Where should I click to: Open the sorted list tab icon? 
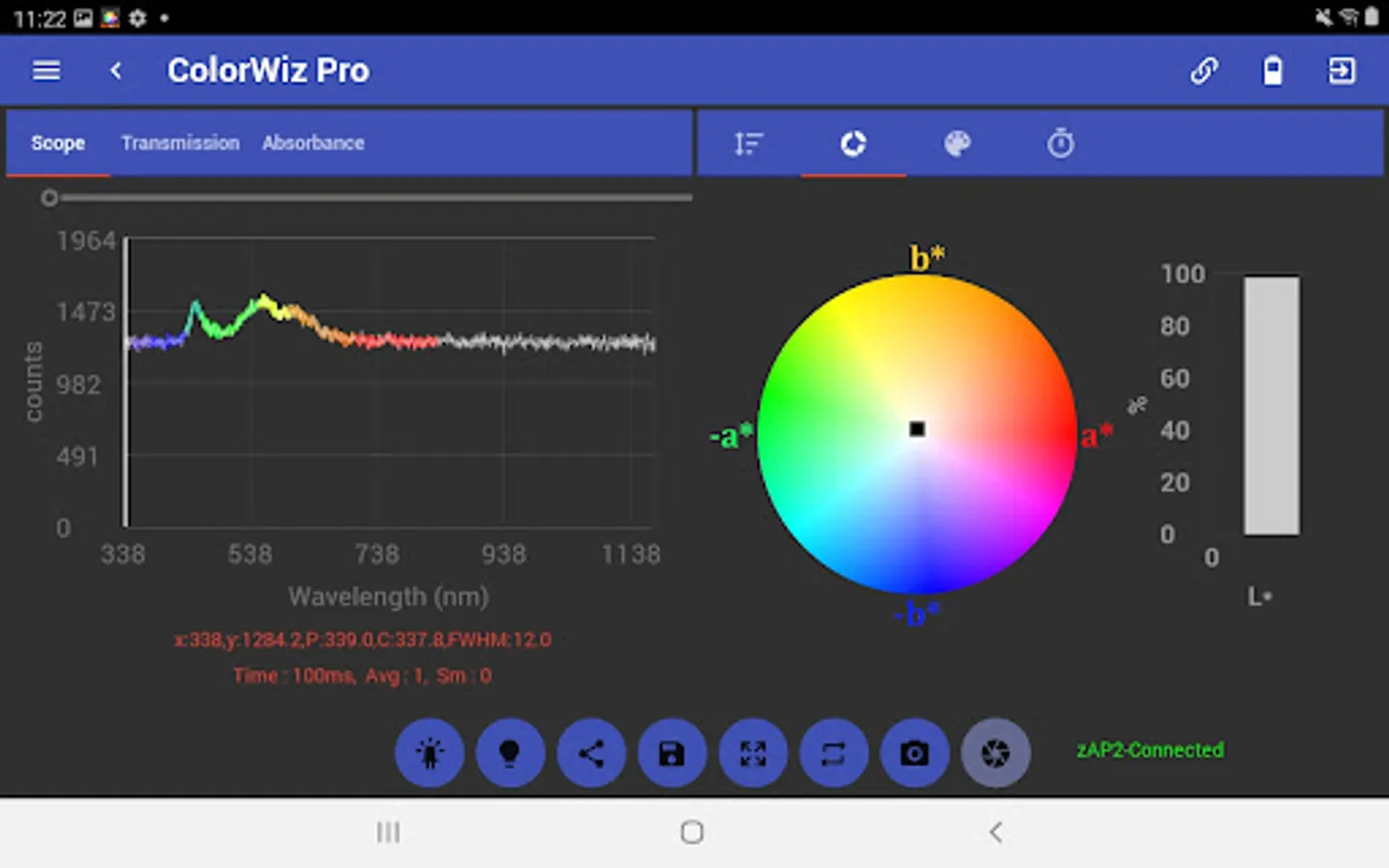tap(749, 144)
